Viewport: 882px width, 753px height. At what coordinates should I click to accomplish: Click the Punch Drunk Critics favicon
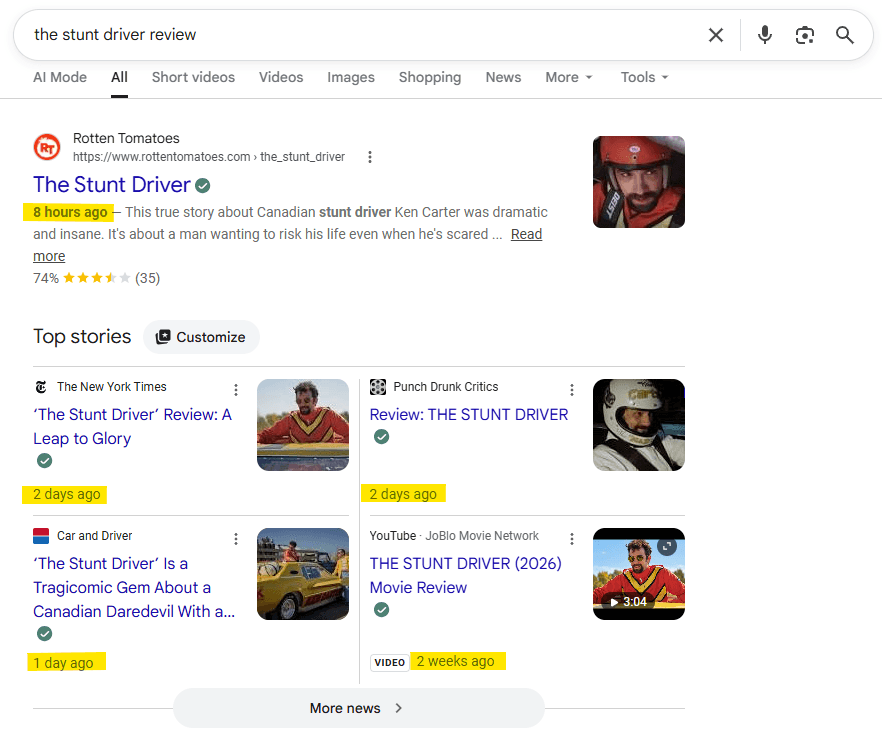(x=377, y=387)
